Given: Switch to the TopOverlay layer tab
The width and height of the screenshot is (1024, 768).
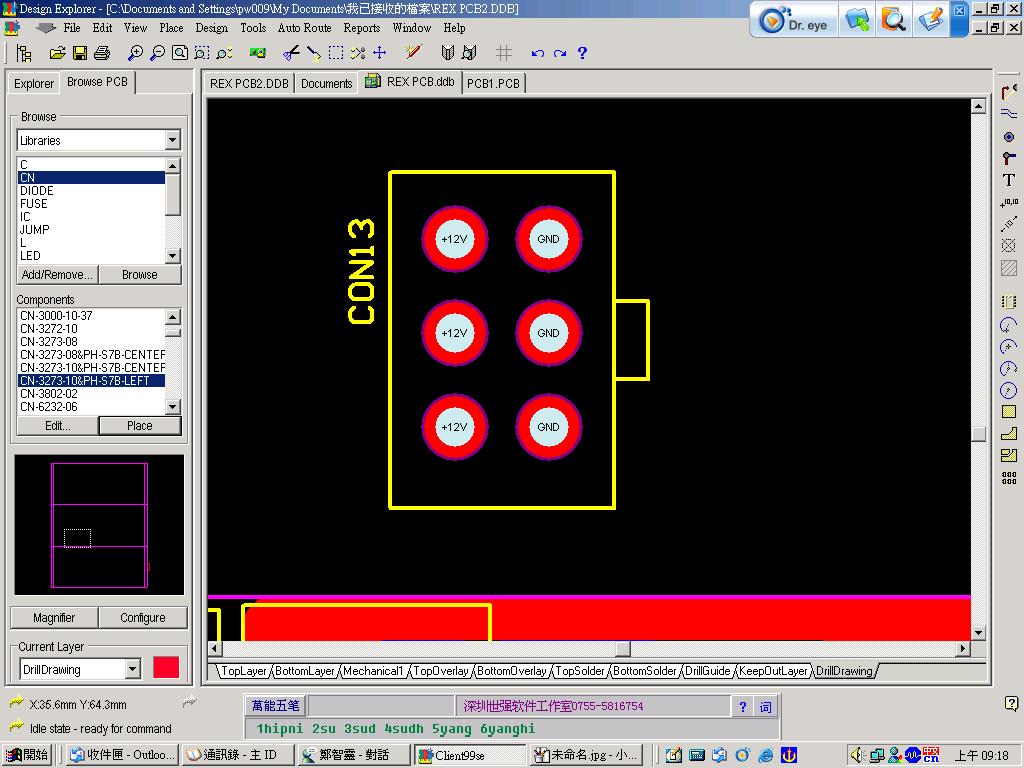Looking at the screenshot, I should [x=441, y=671].
